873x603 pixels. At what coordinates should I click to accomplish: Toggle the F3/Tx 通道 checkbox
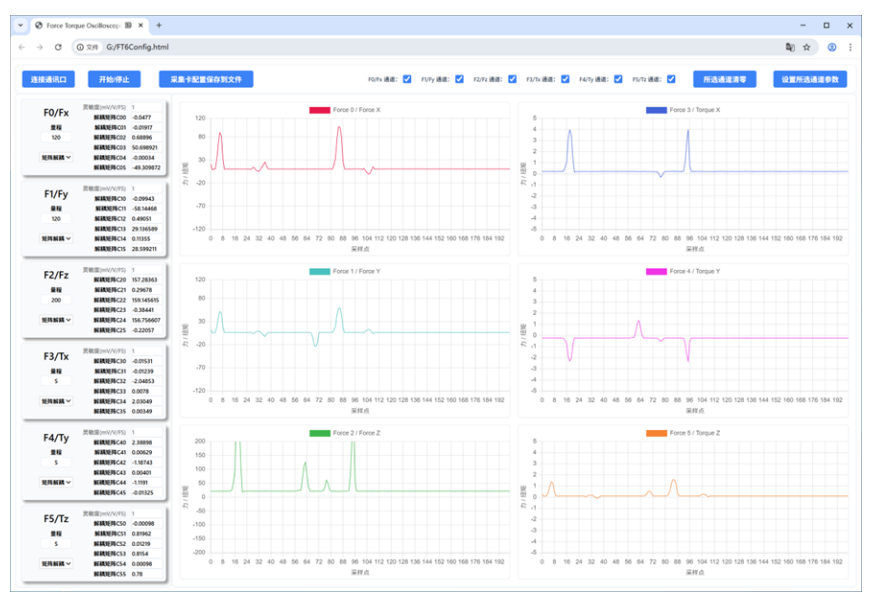(x=565, y=79)
